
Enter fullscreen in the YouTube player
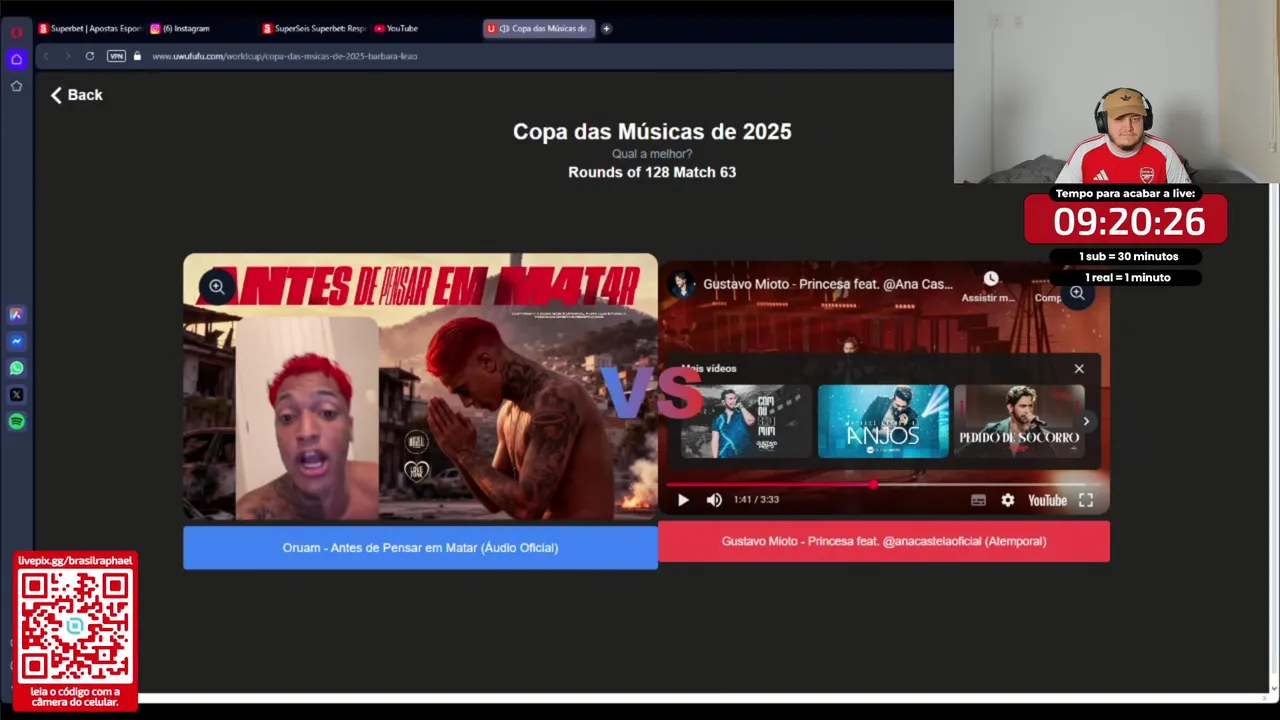(1086, 500)
